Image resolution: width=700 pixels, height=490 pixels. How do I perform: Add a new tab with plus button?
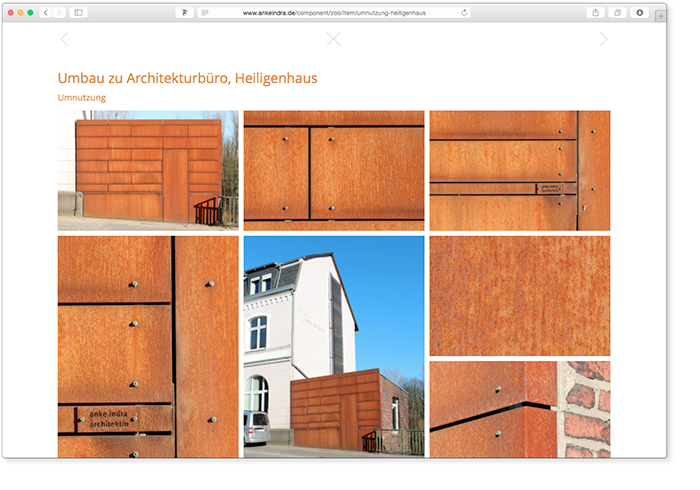[660, 17]
